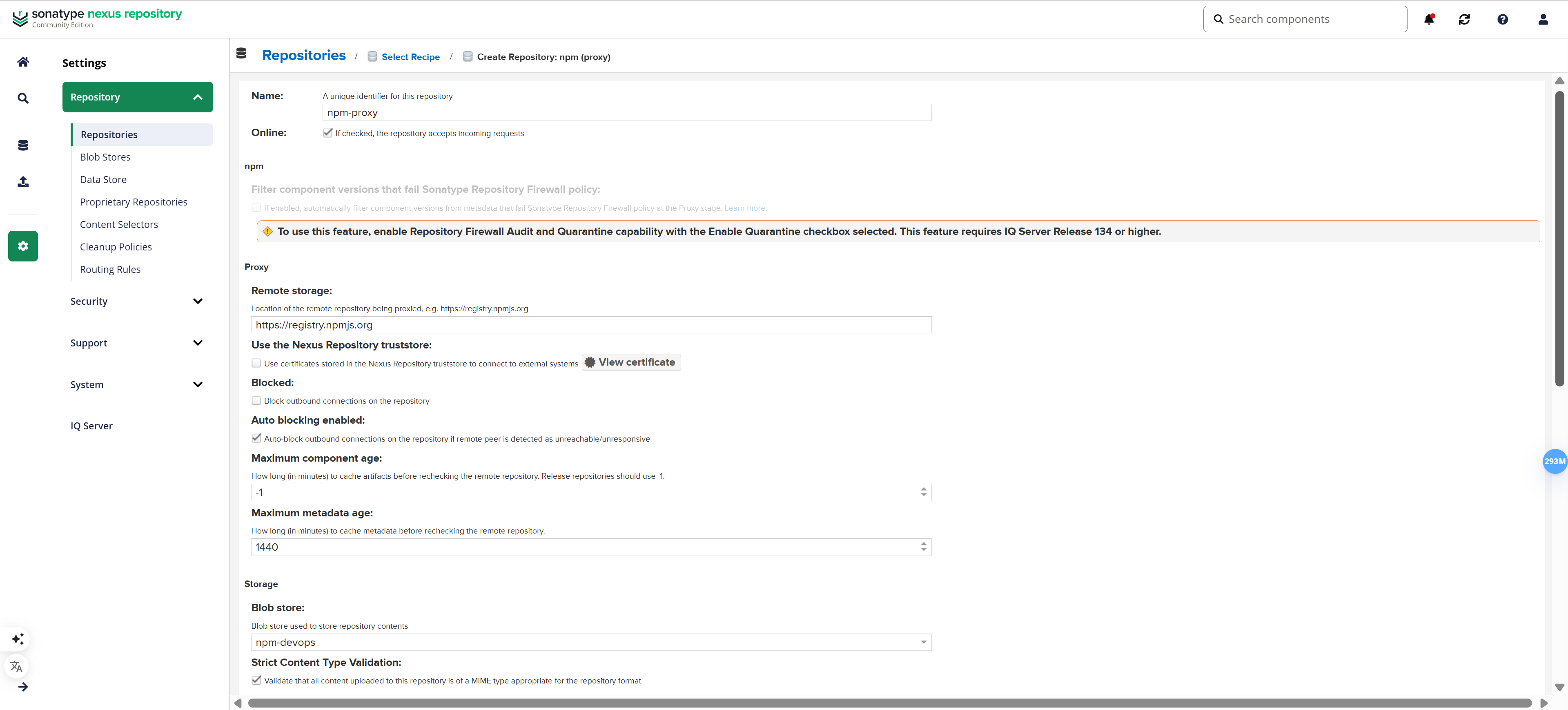Screen dimensions: 1568x710
Task: Toggle the Online checkbox
Action: [328, 133]
